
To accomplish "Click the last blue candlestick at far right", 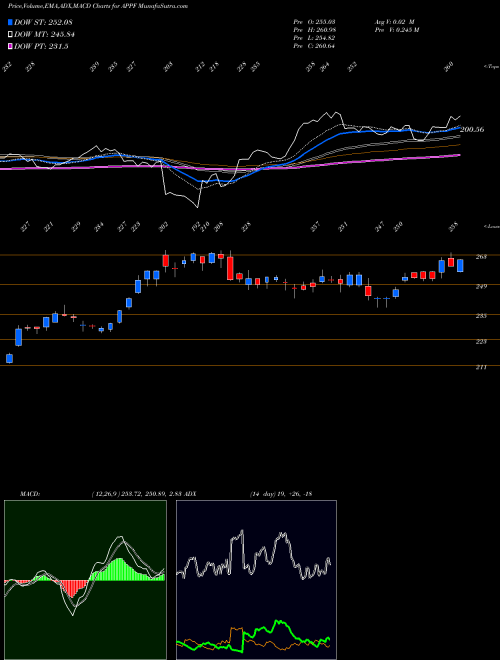I will click(460, 266).
